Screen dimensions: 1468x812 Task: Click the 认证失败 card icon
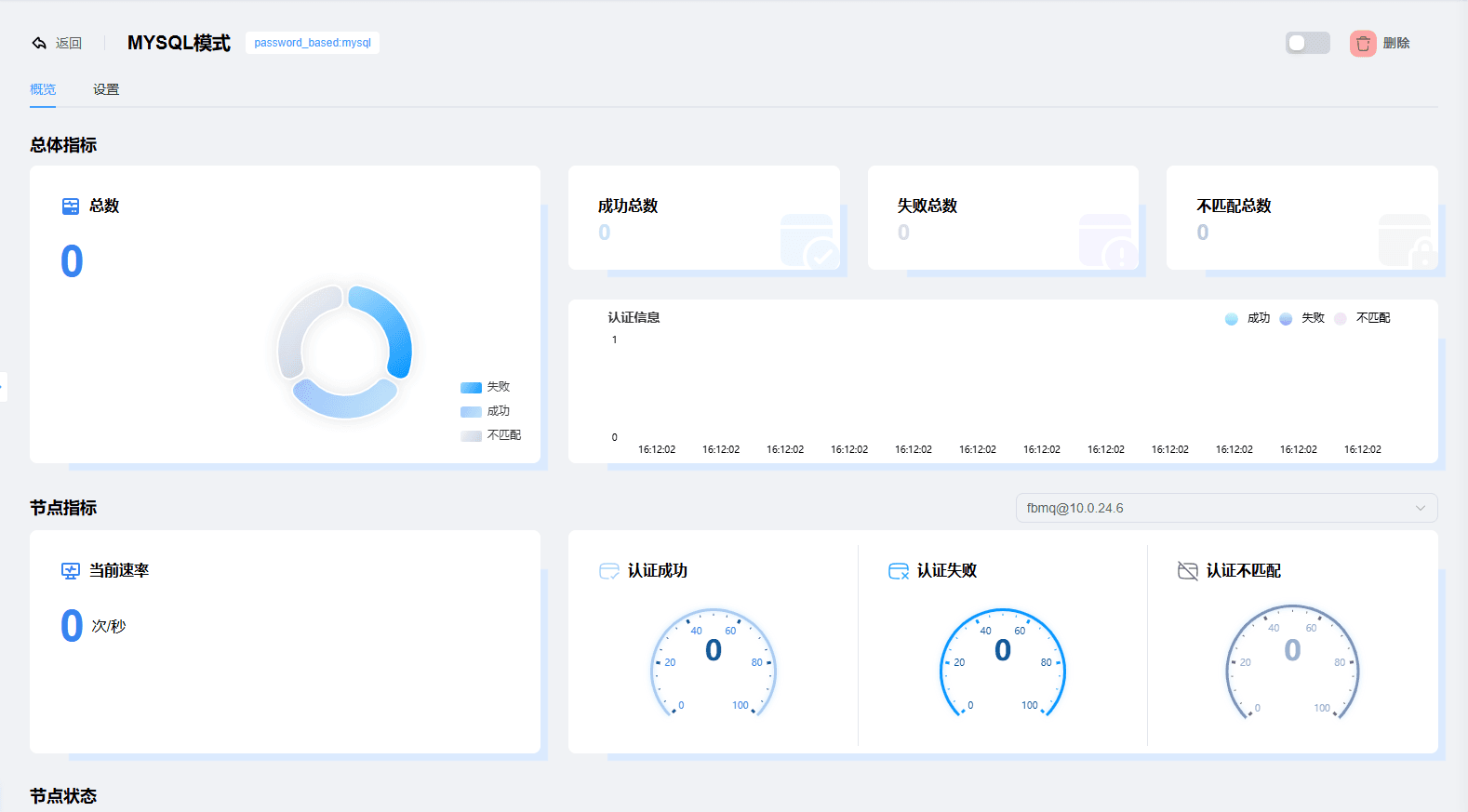[x=899, y=571]
